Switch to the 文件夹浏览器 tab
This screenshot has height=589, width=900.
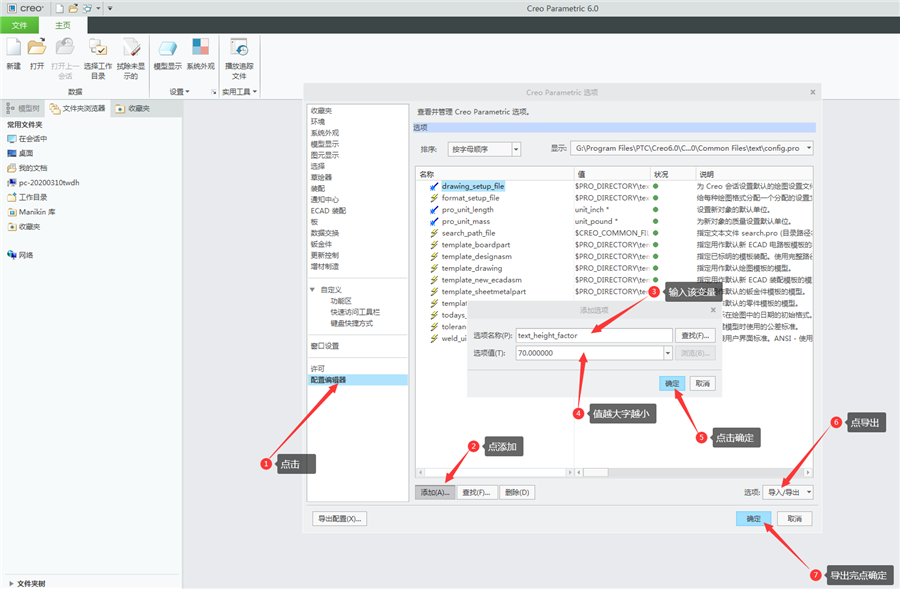click(x=77, y=108)
